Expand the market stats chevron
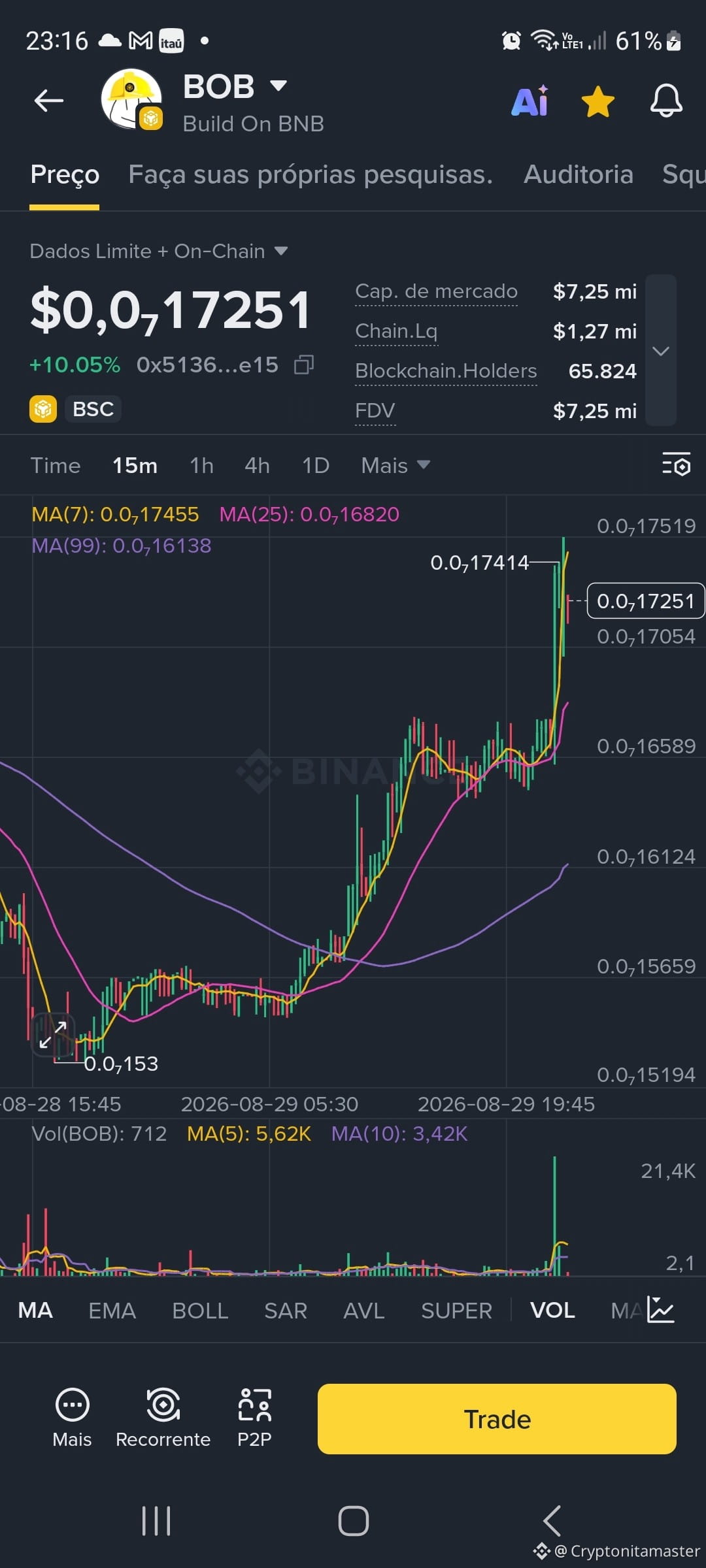 661,351
